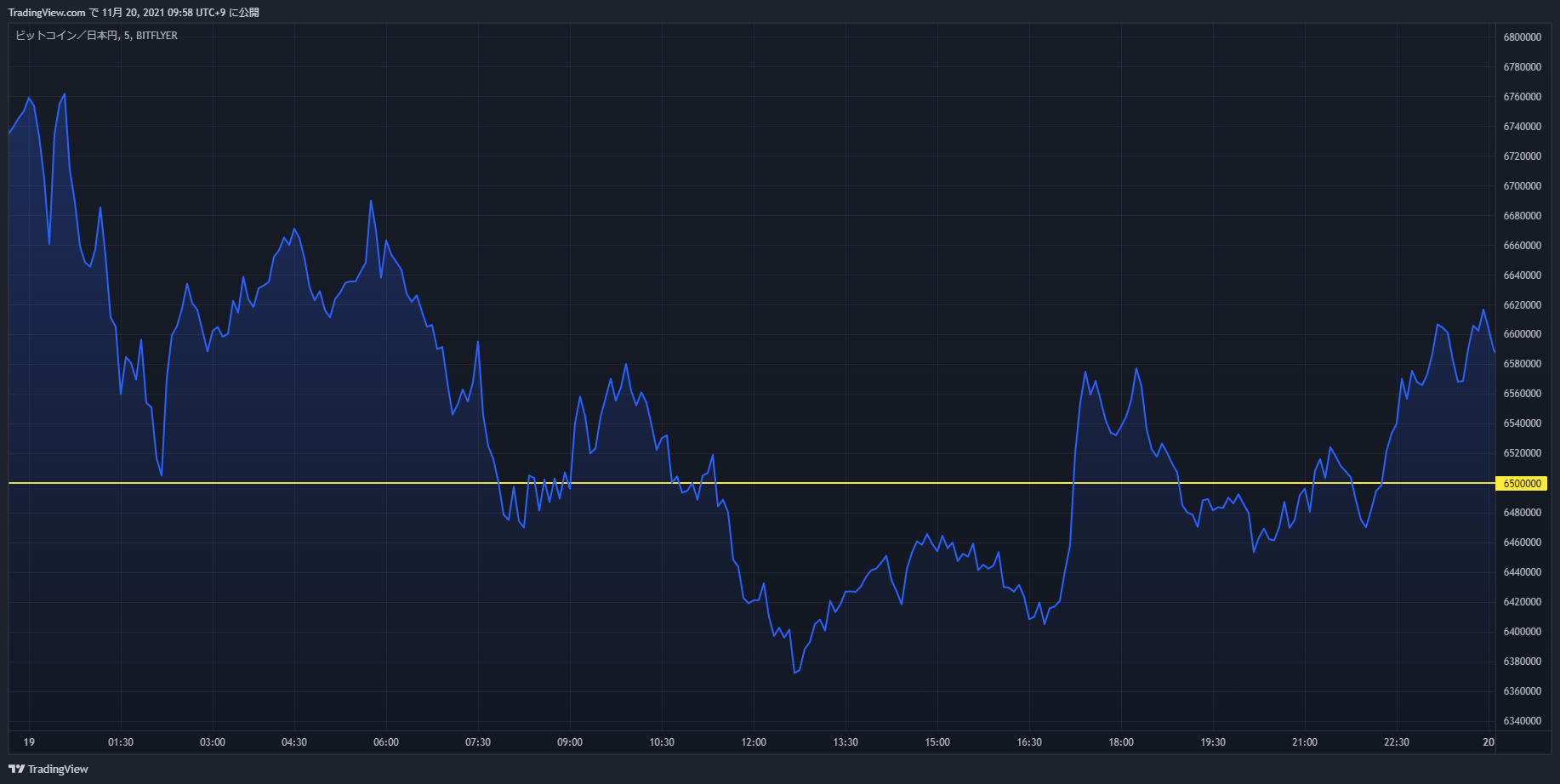The height and width of the screenshot is (784, 1560).
Task: Click the 04:30 time axis label
Action: tap(294, 742)
